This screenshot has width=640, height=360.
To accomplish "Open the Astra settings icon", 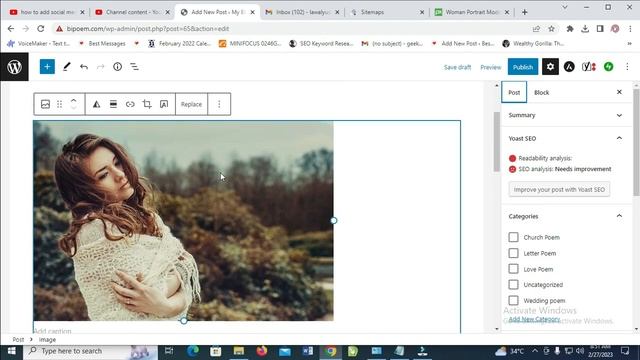I will (569, 67).
